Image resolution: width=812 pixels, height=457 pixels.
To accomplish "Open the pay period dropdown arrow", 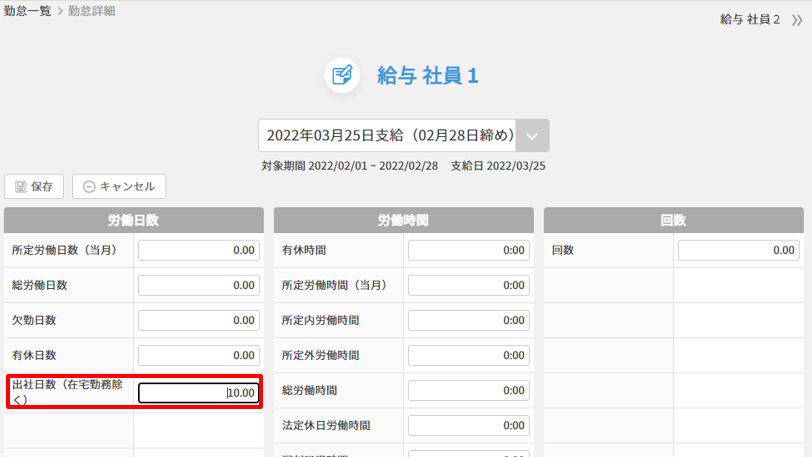I will (533, 135).
